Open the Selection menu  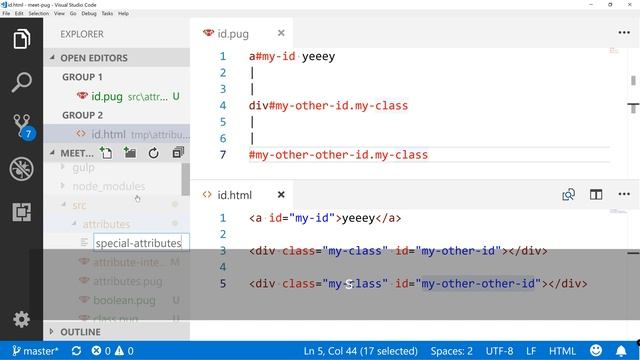[x=38, y=13]
